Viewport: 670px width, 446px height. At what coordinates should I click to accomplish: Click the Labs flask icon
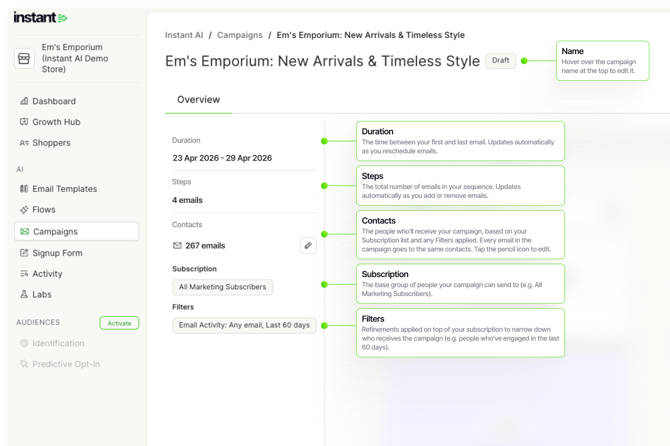(x=24, y=295)
